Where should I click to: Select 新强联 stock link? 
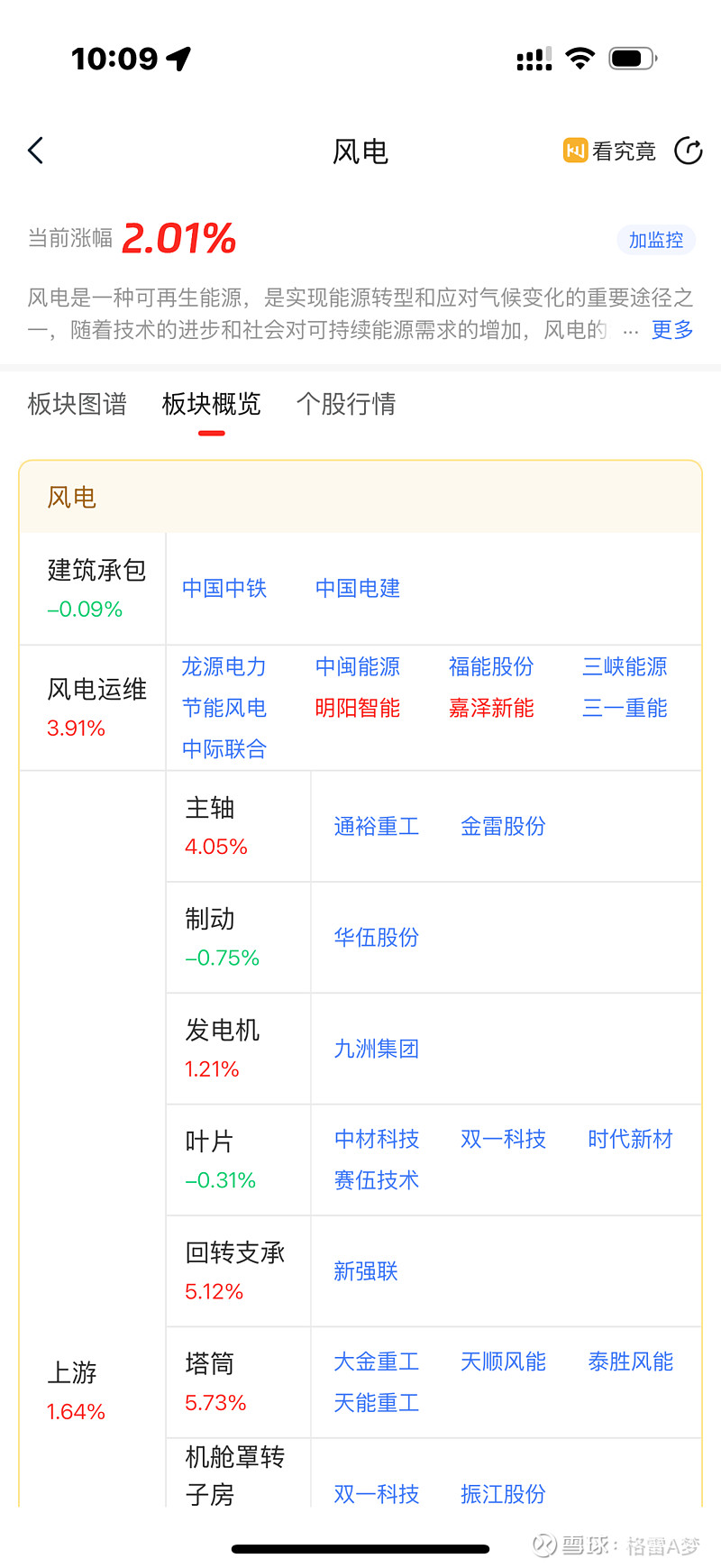(366, 1271)
